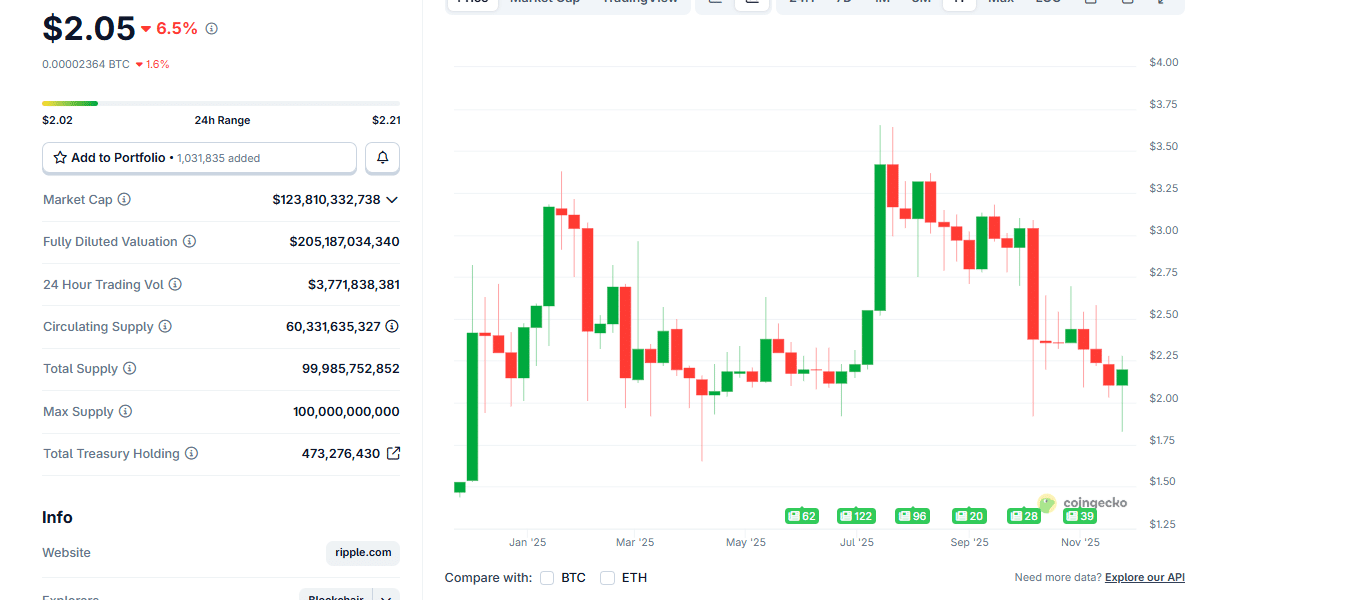Click the Total Treasury Holding info icon

coord(191,454)
